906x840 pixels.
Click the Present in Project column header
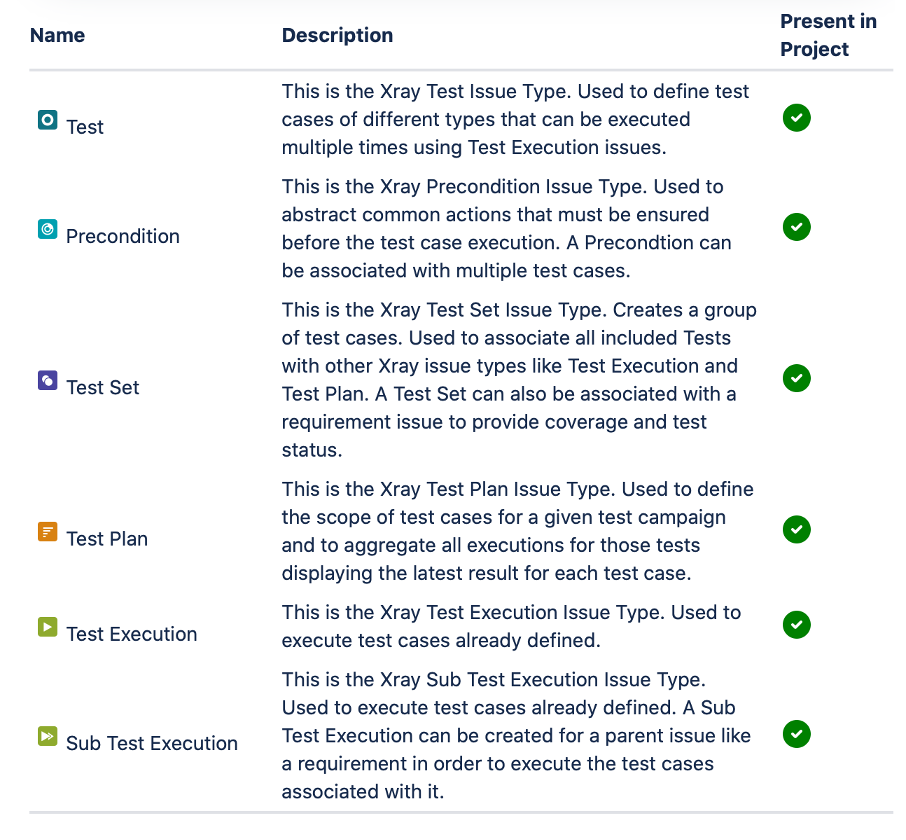point(828,36)
